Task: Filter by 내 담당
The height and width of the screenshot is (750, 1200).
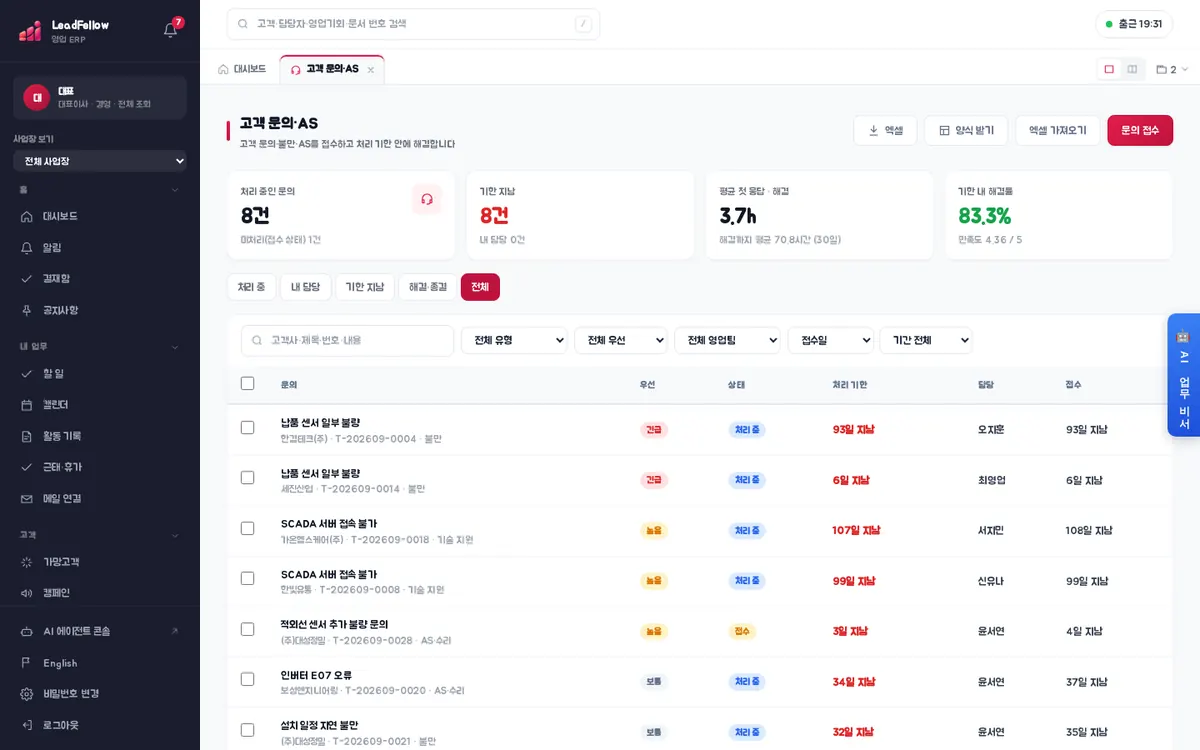Action: tap(305, 287)
